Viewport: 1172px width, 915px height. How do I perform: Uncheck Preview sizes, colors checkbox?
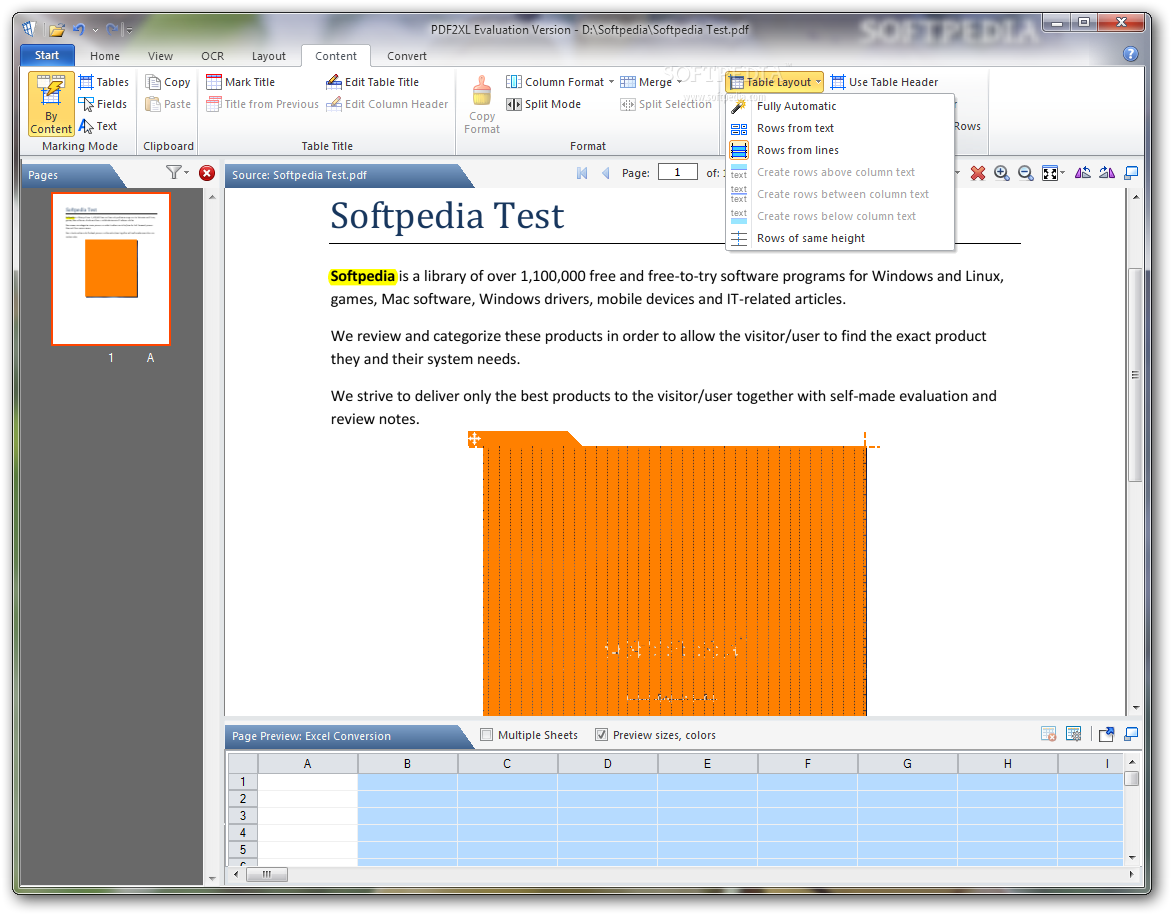[x=601, y=735]
